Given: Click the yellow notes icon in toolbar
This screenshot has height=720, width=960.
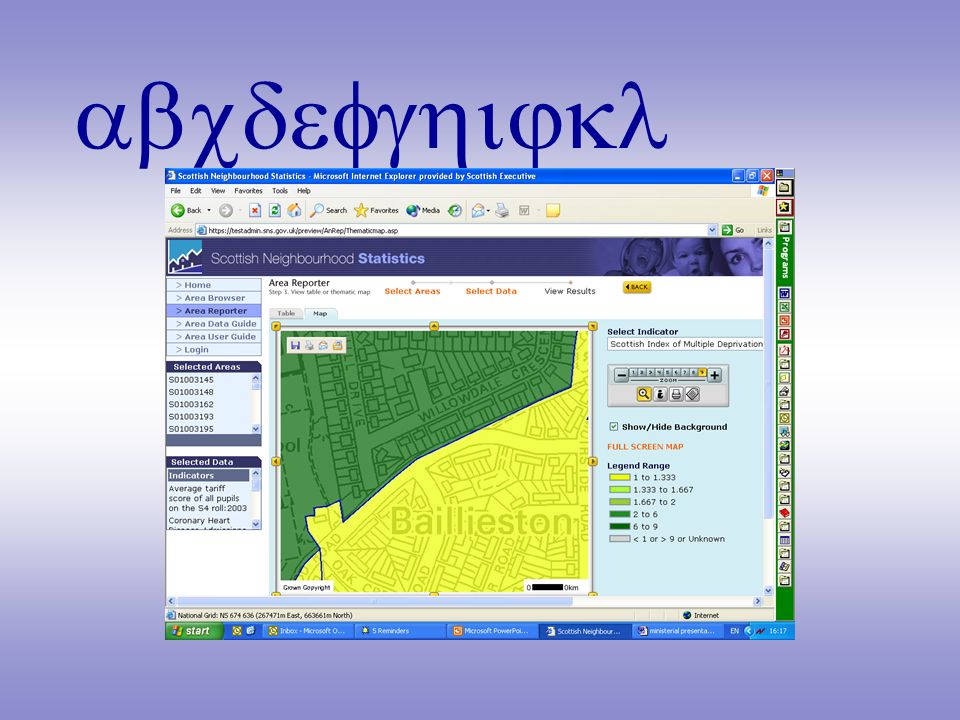Looking at the screenshot, I should pyautogui.click(x=553, y=211).
